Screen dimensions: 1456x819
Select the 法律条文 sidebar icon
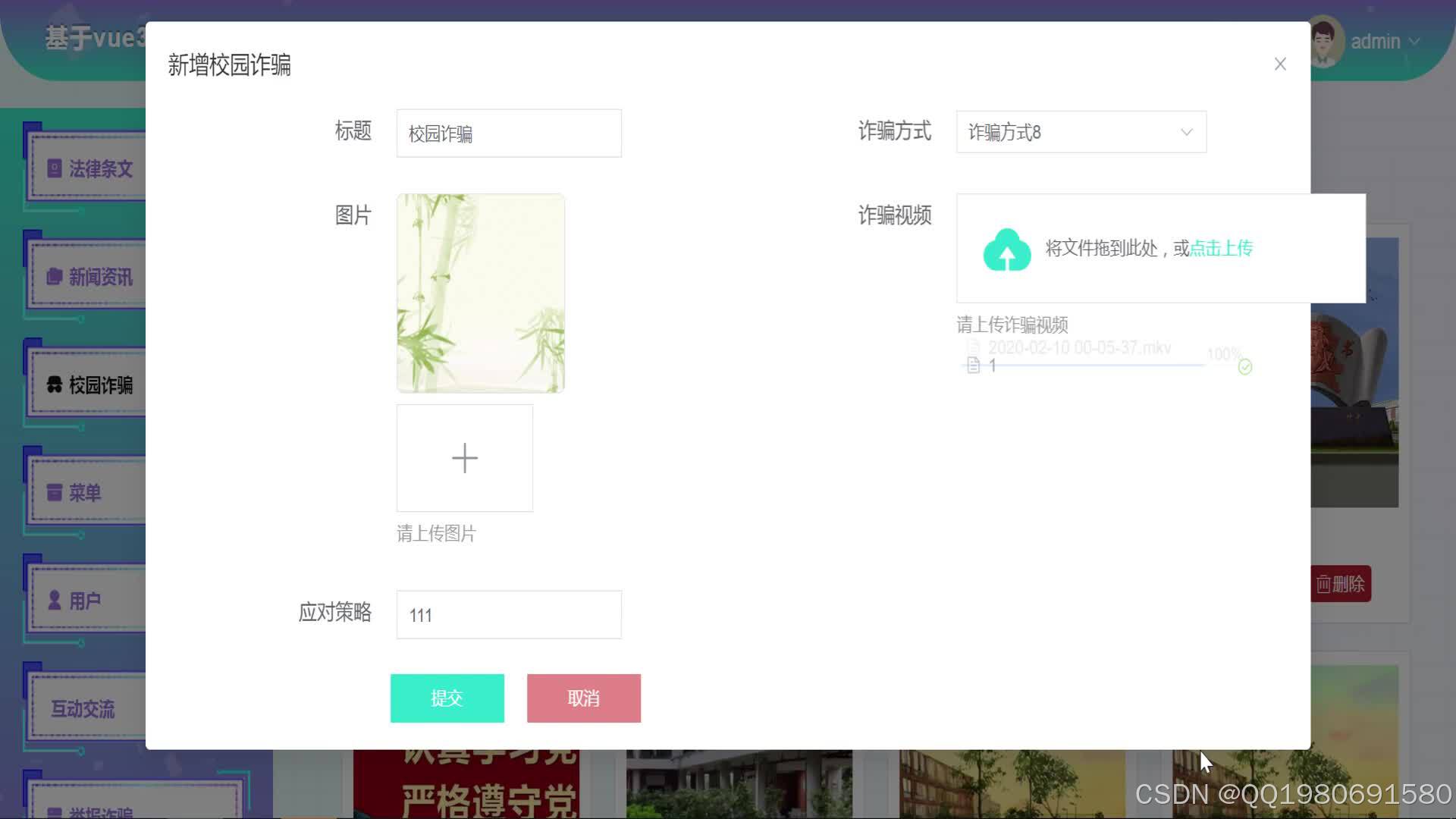53,168
